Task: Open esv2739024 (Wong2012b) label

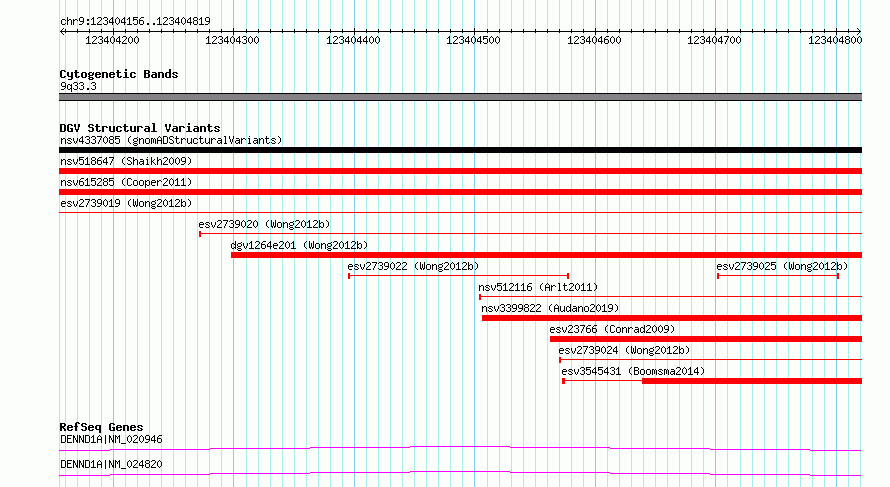Action: (624, 350)
